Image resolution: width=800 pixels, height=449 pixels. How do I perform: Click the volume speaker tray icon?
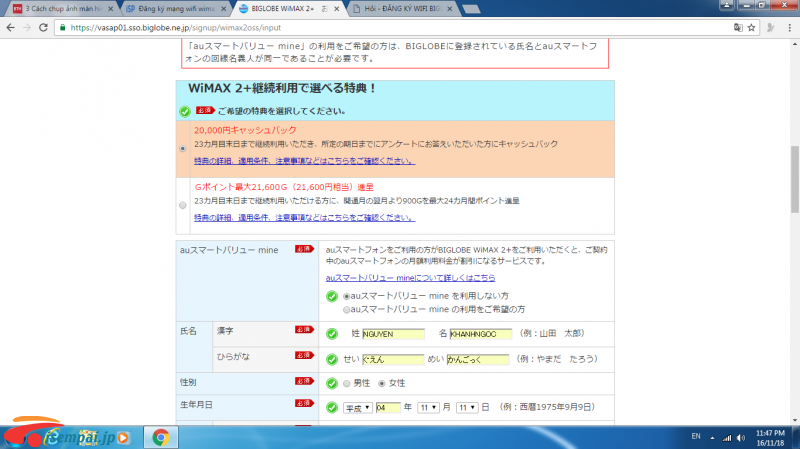[x=741, y=438]
